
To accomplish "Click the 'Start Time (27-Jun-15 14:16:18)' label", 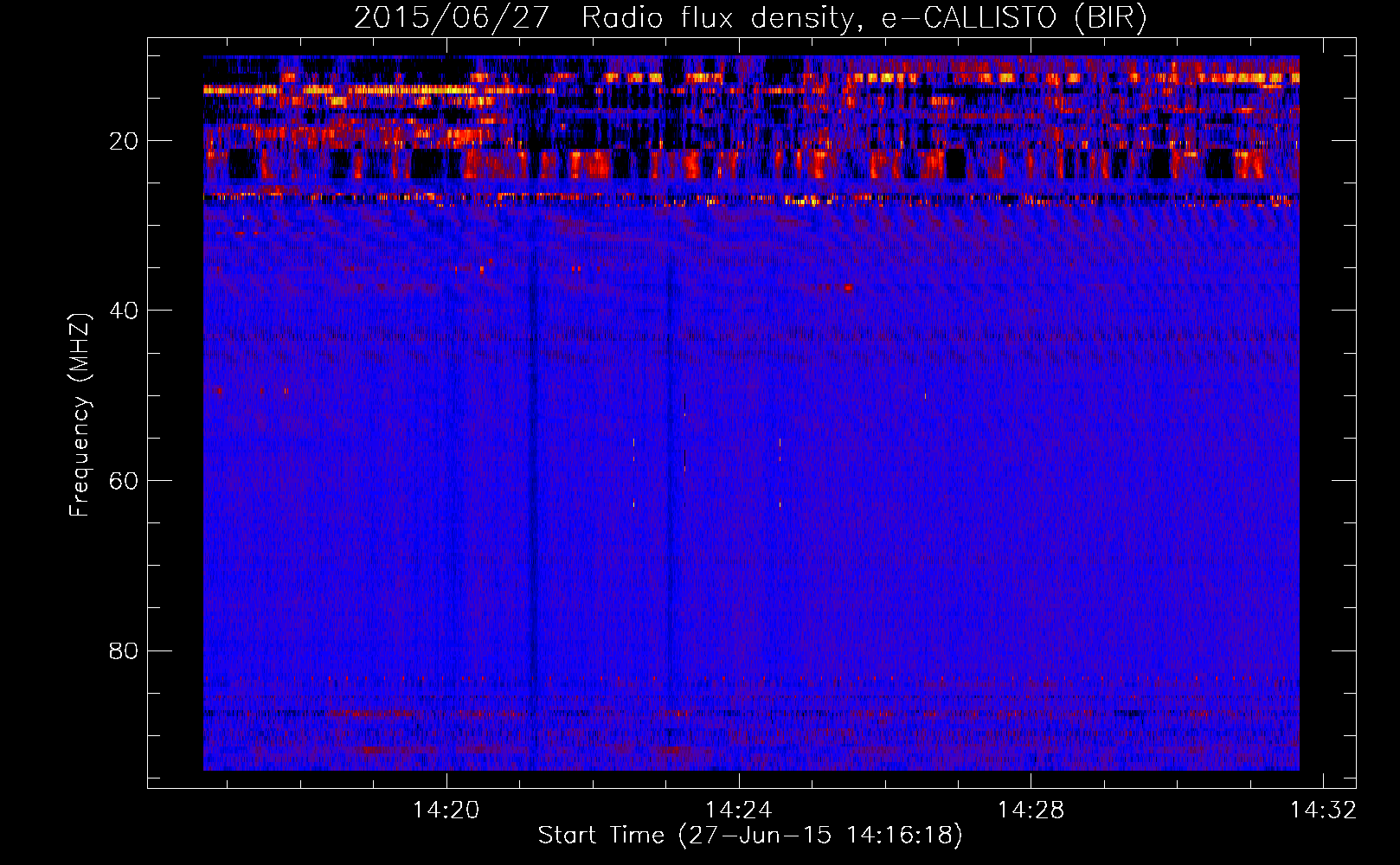I will [x=750, y=835].
